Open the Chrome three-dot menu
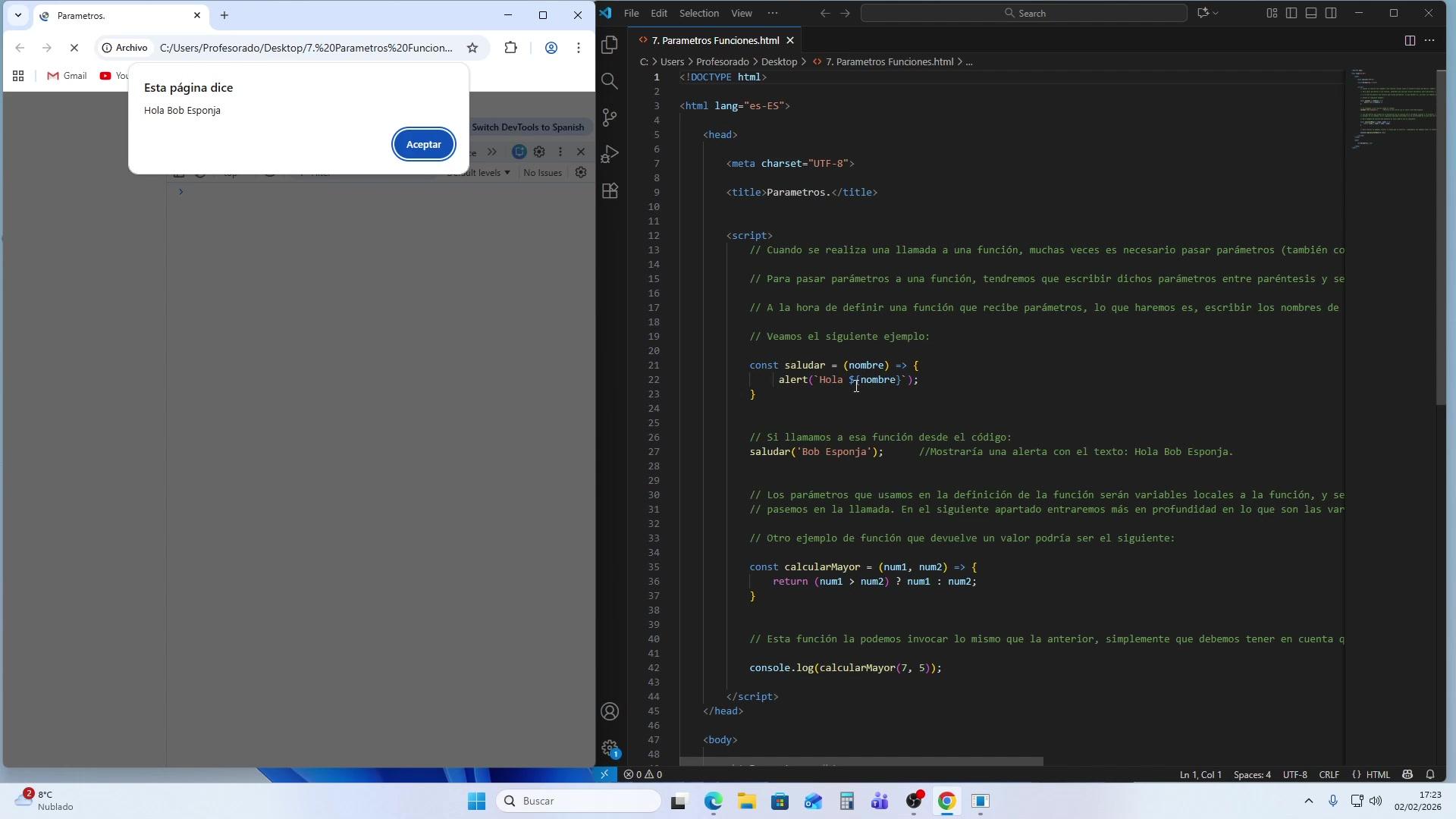The width and height of the screenshot is (1456, 819). pos(579,48)
